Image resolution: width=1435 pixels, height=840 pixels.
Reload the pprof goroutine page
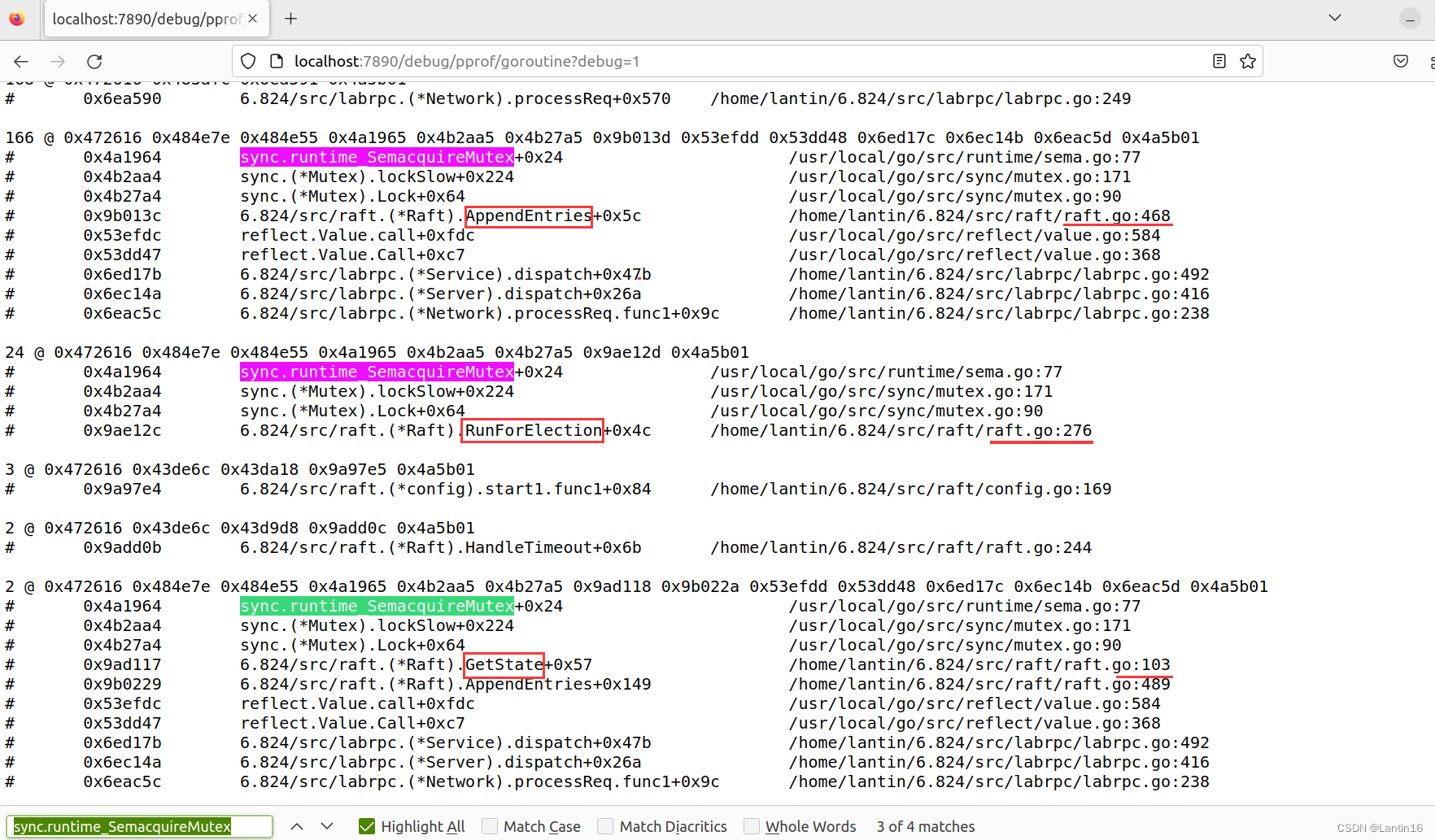(94, 61)
